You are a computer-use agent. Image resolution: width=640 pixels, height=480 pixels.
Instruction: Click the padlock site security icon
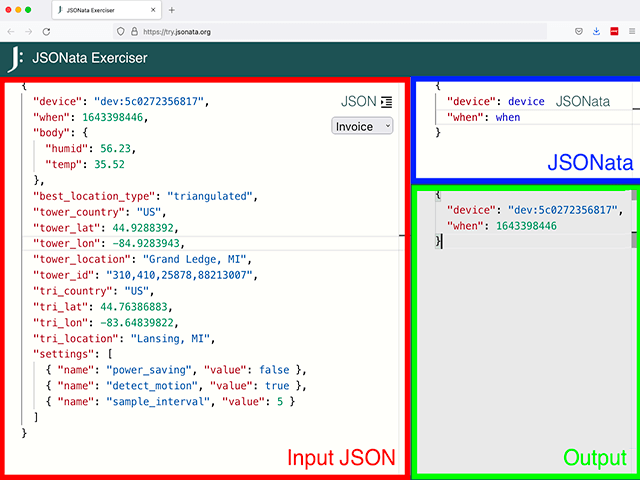[x=134, y=31]
